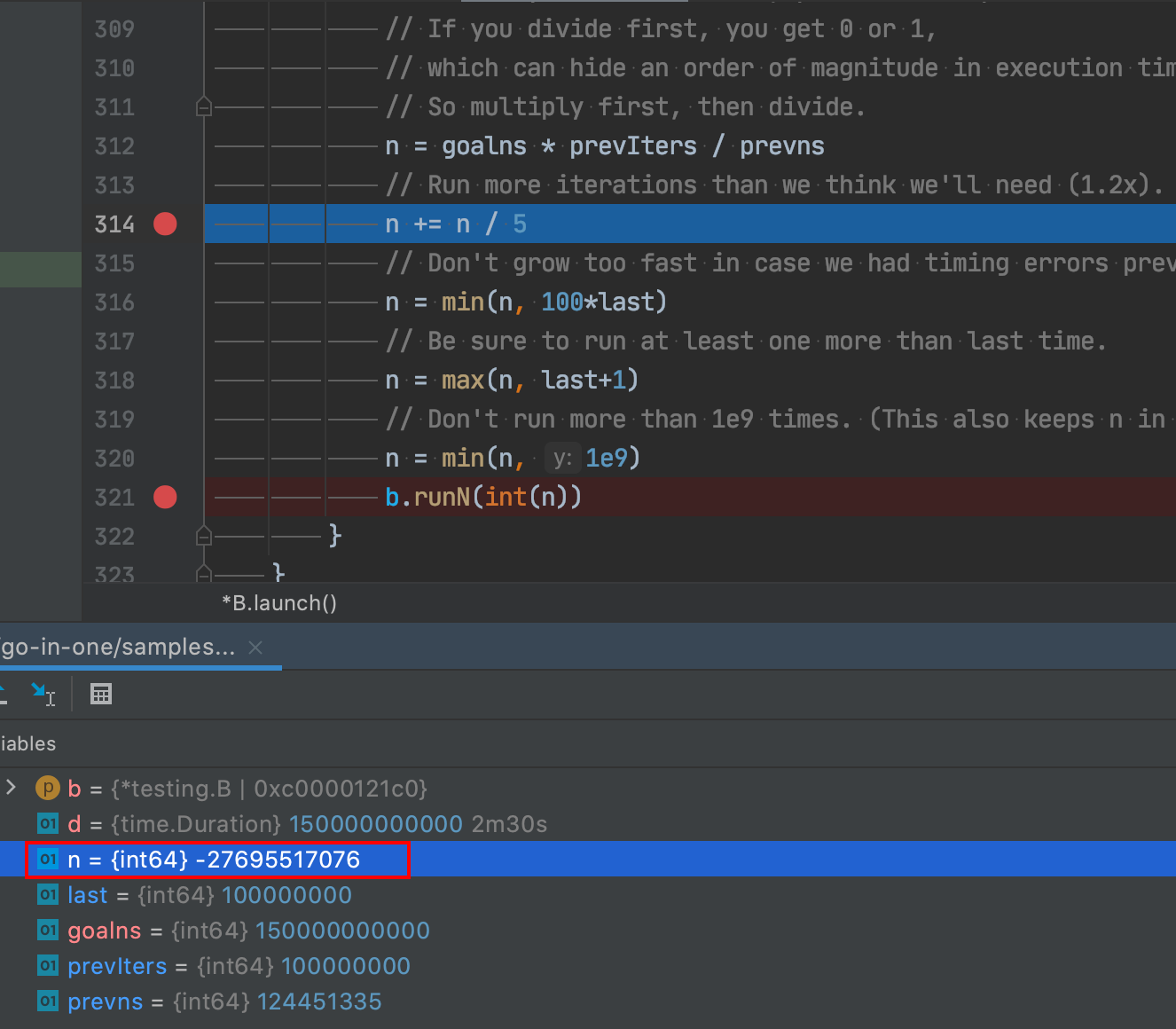Click line number 316 in the gutter
Image resolution: width=1176 pixels, height=1029 pixels.
point(114,302)
